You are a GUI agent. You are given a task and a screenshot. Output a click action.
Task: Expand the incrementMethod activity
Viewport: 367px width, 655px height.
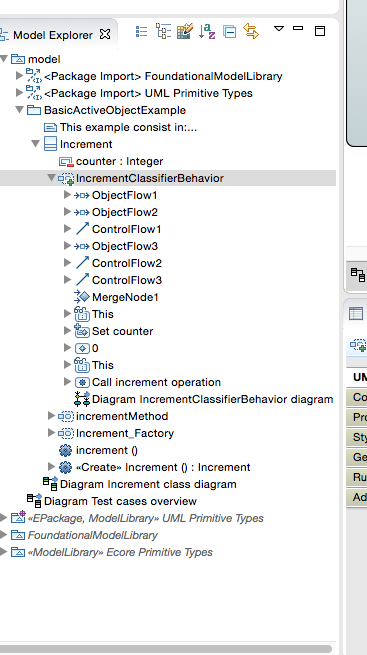(51, 416)
